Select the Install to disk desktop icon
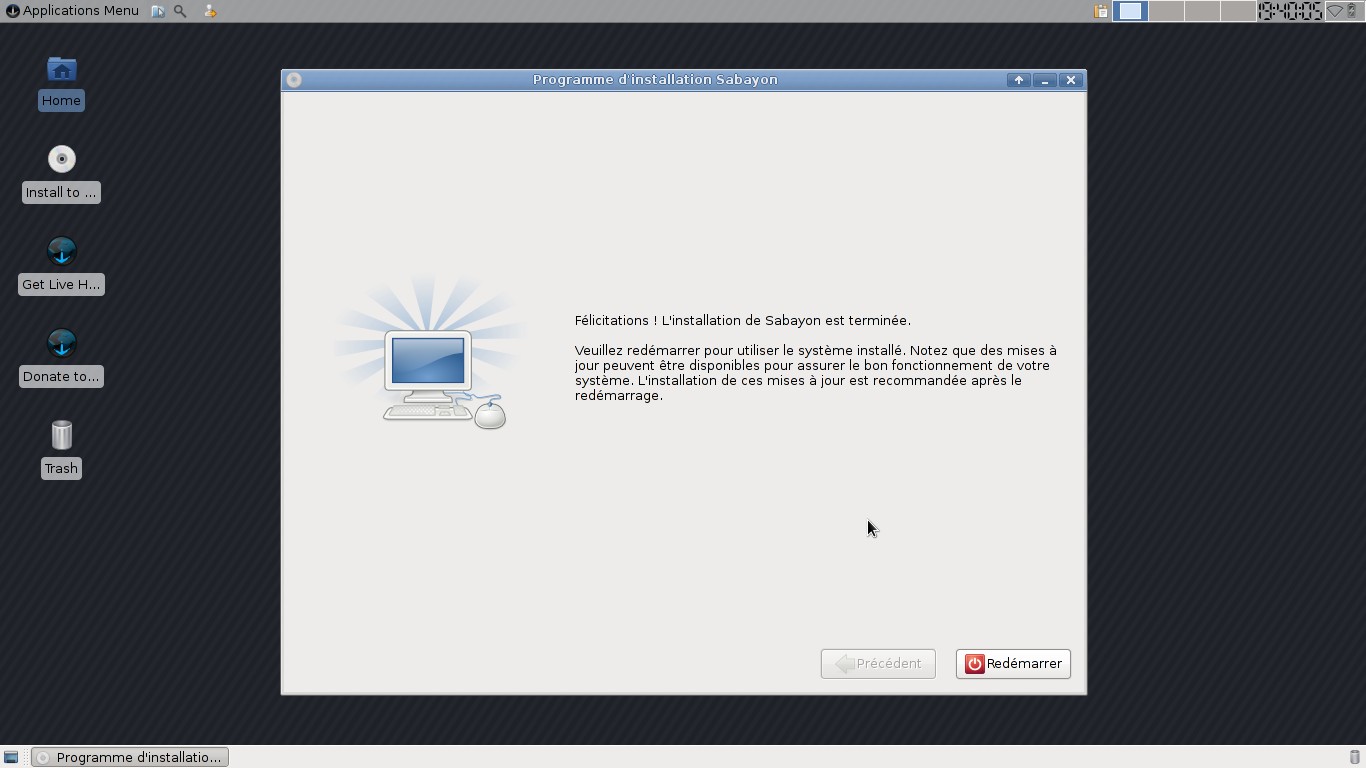Screen dimensions: 1366x768 tap(61, 174)
